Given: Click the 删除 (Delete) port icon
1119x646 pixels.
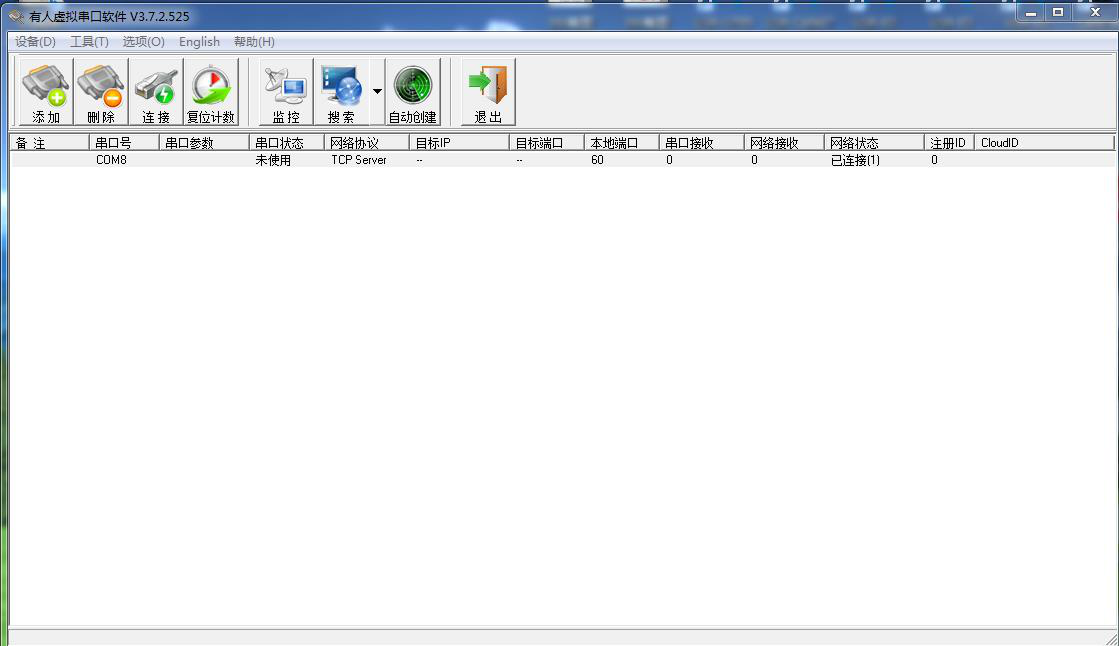Looking at the screenshot, I should click(x=101, y=92).
